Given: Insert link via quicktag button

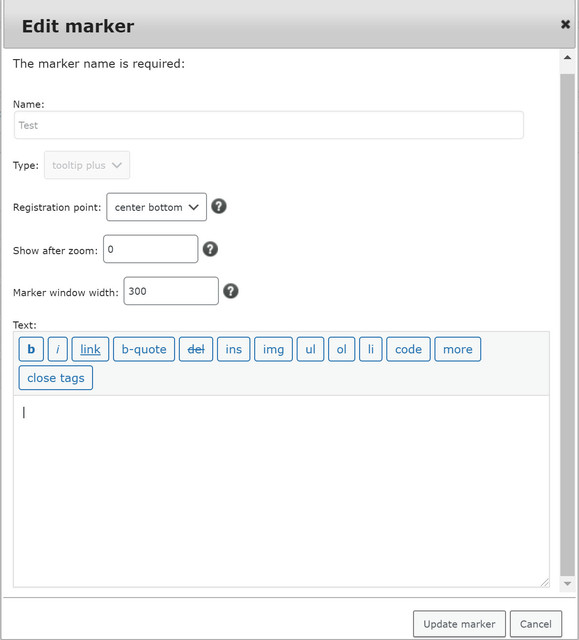Looking at the screenshot, I should pos(90,349).
